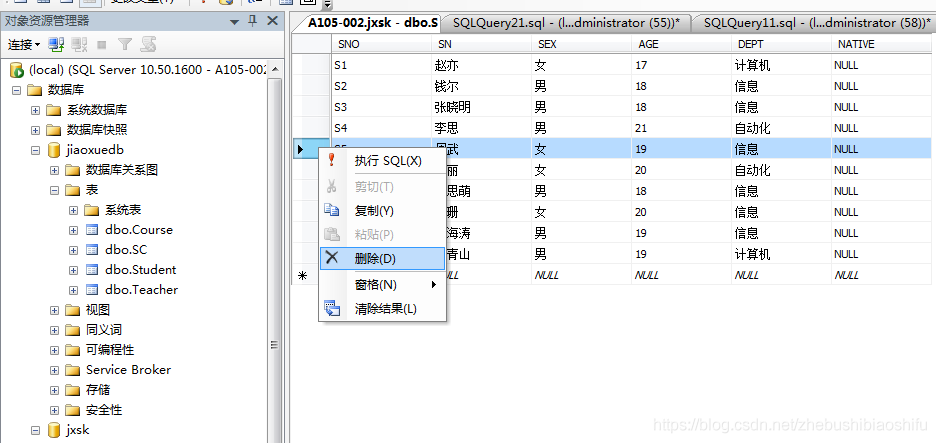Expand the 存储 node
The image size is (936, 443).
coord(54,390)
